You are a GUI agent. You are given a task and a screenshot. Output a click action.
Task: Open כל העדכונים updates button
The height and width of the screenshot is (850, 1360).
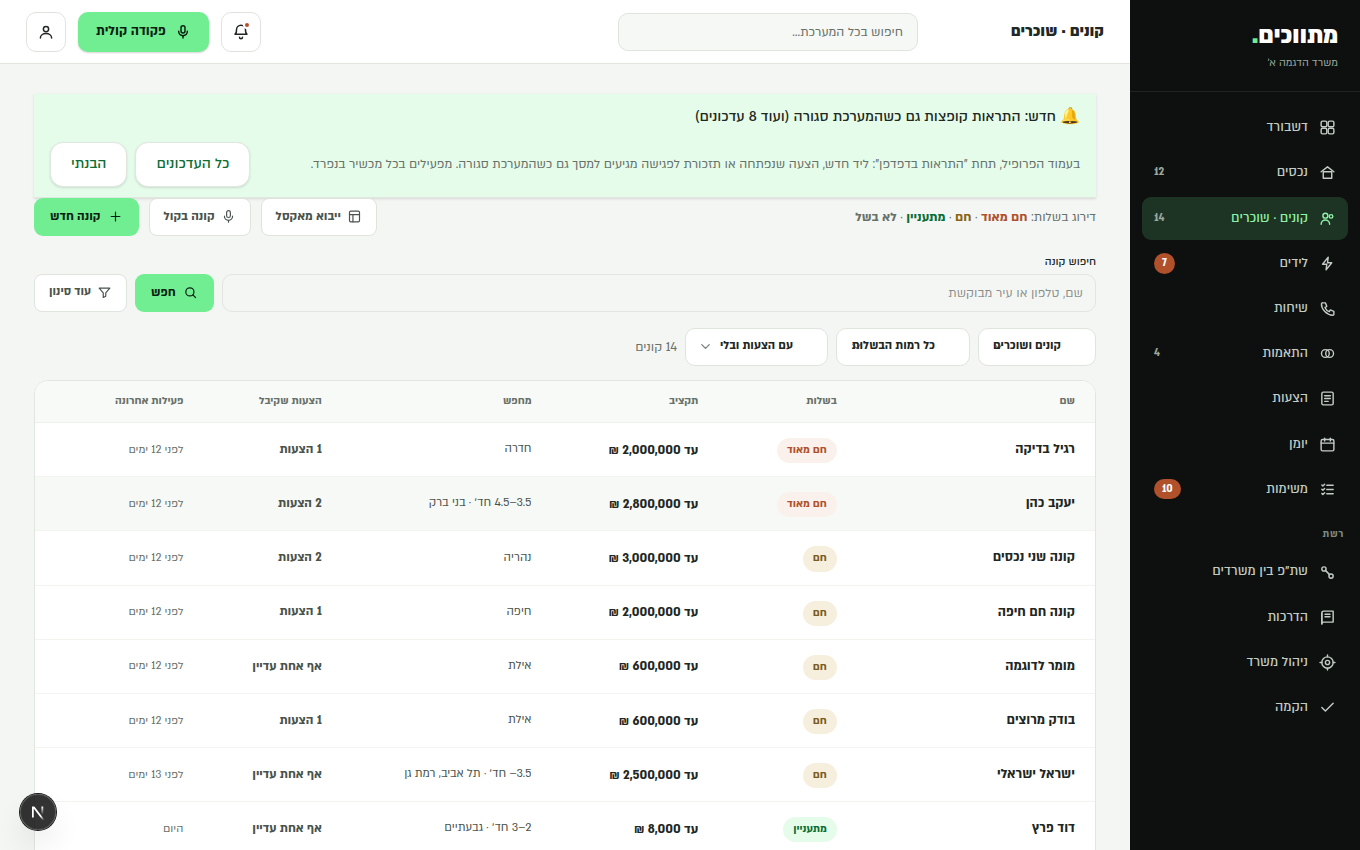(x=192, y=164)
